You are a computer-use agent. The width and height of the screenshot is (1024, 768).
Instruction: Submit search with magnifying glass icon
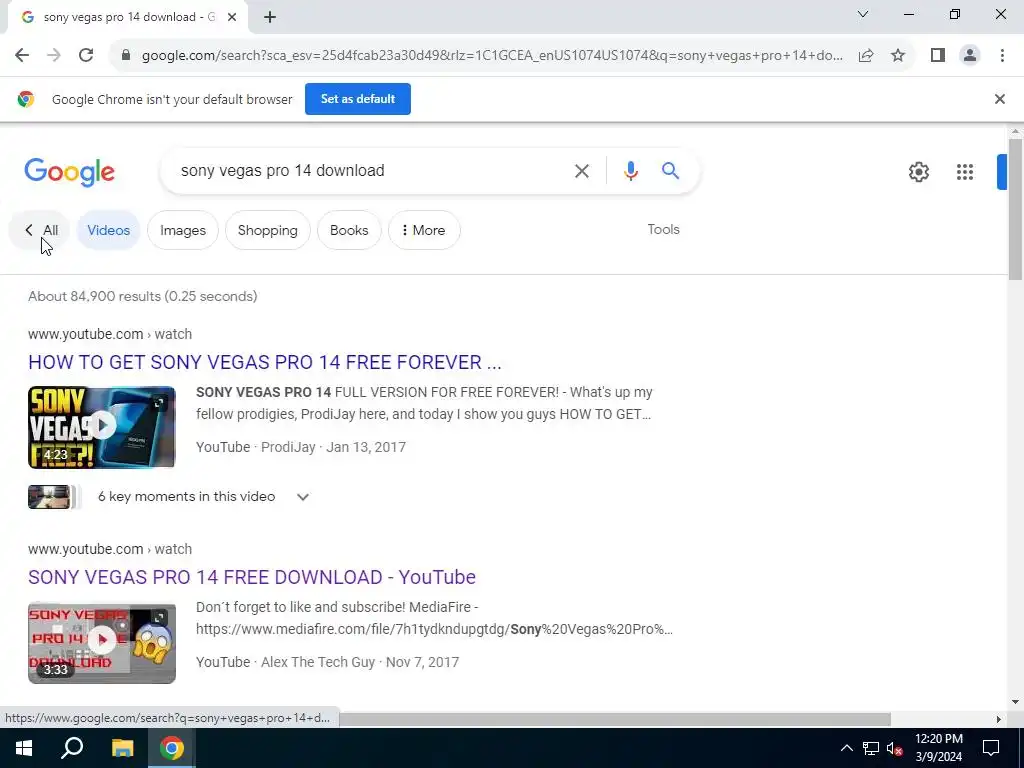click(x=670, y=171)
